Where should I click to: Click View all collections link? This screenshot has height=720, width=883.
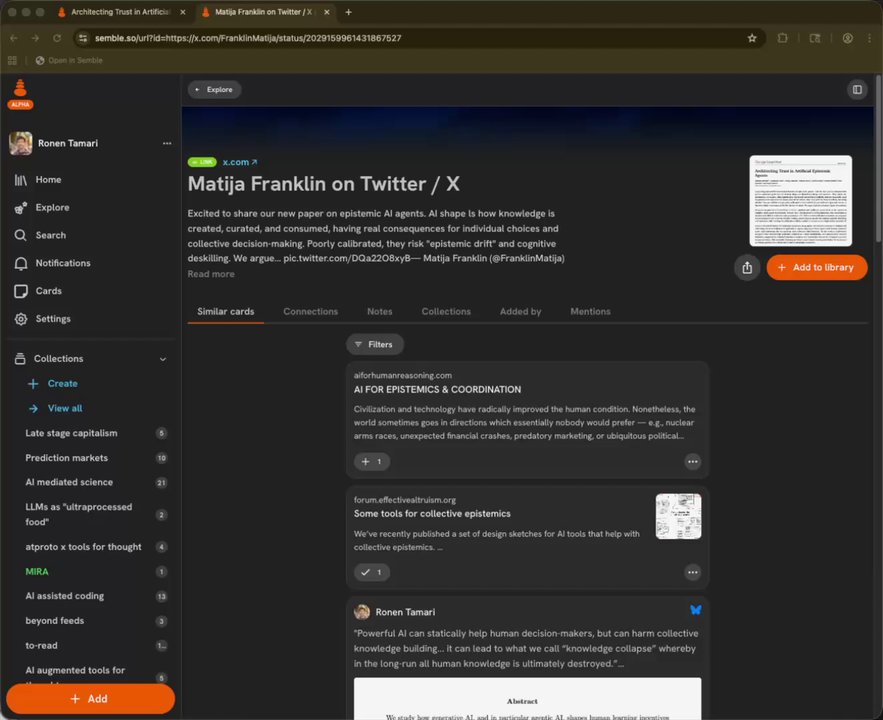[55, 408]
